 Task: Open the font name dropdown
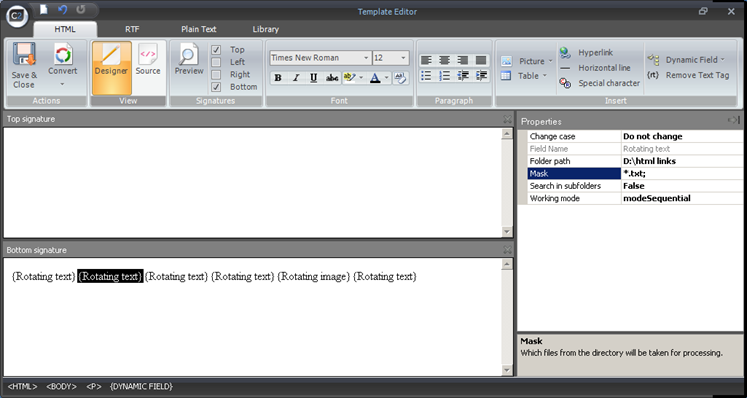coord(366,58)
